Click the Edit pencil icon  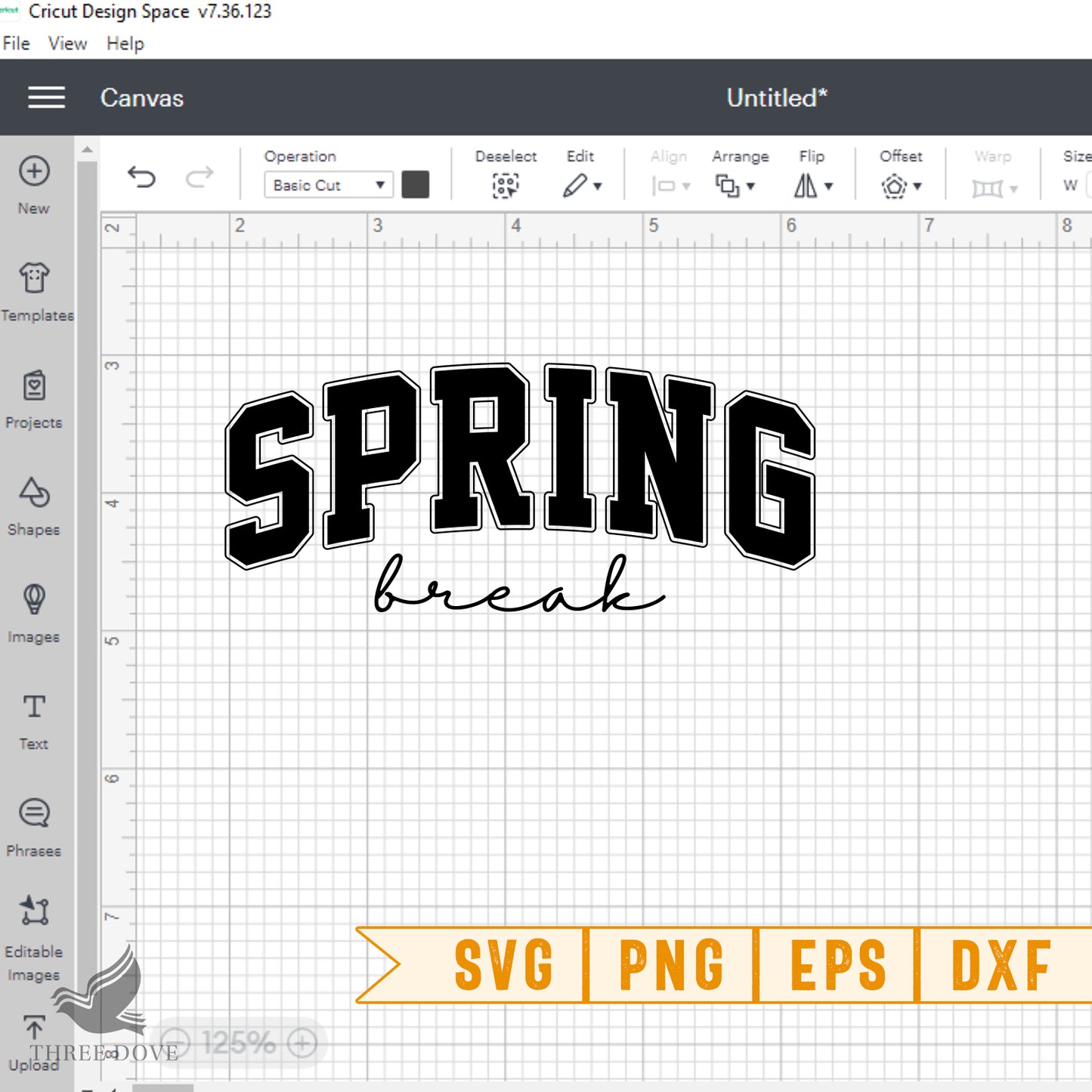574,186
